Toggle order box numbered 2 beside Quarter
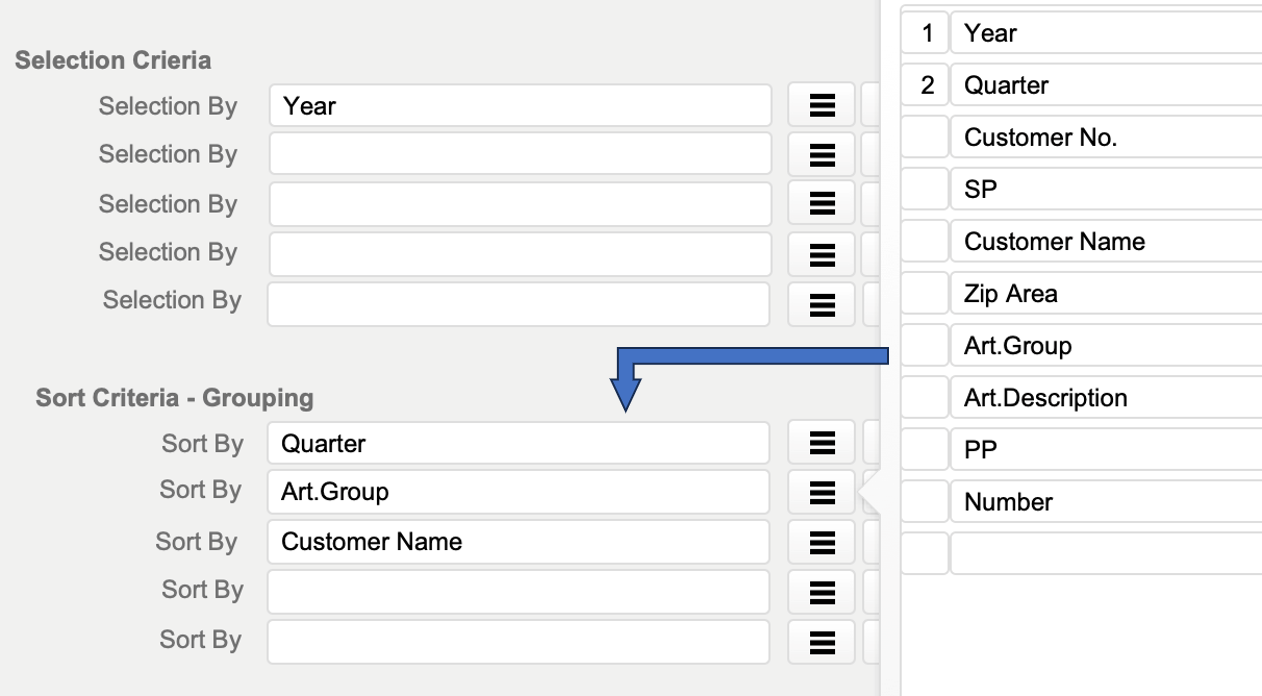This screenshot has width=1262, height=696. point(925,85)
